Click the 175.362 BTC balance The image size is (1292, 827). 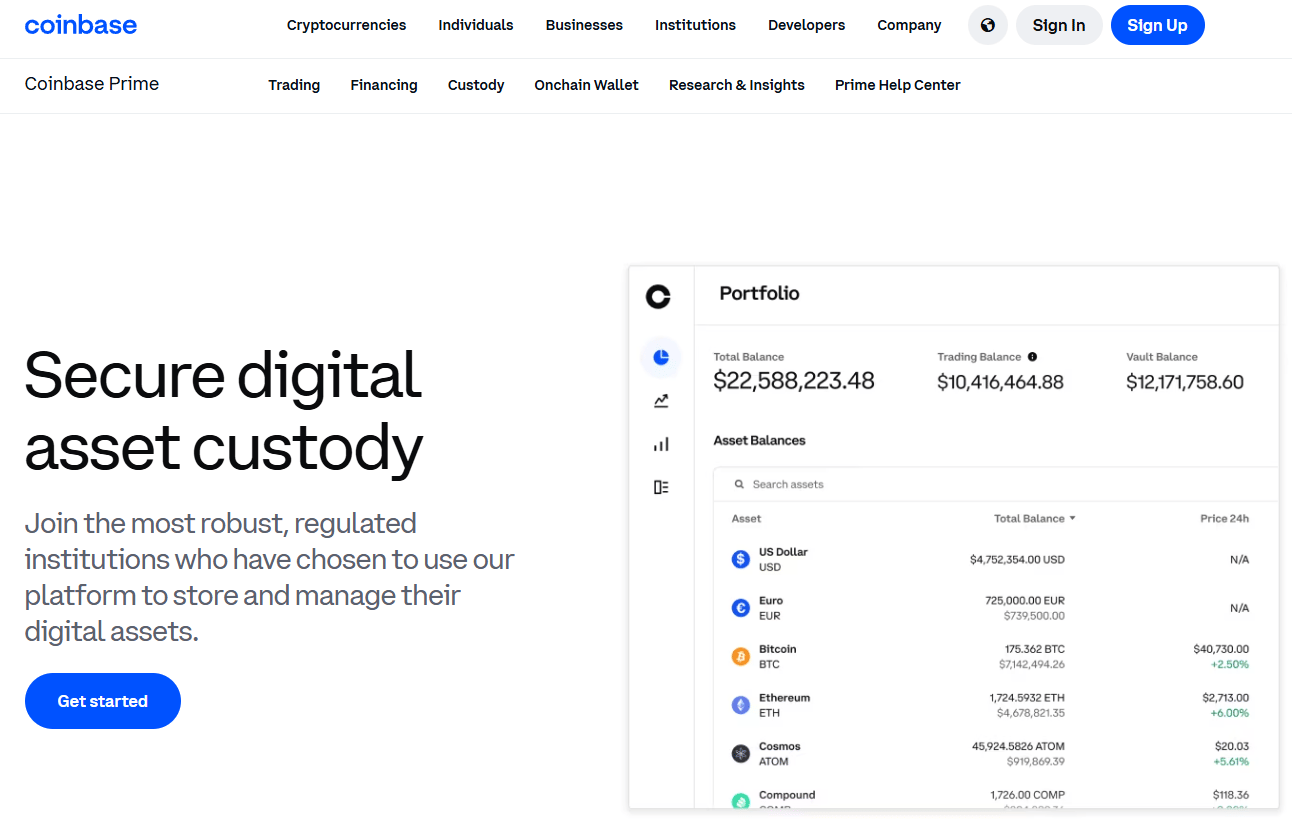click(x=1035, y=649)
